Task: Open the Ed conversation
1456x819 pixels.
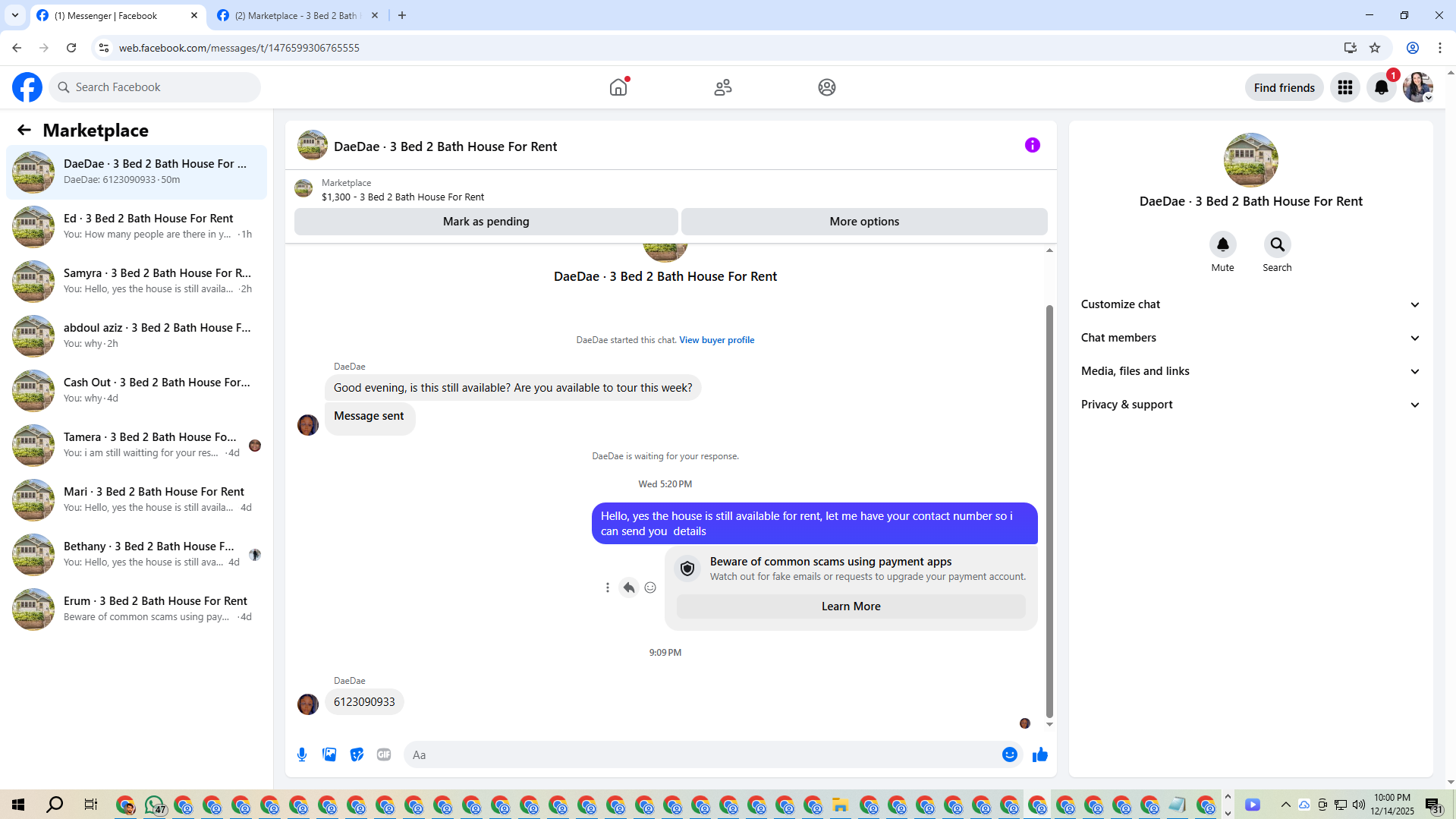Action: pyautogui.click(x=137, y=226)
